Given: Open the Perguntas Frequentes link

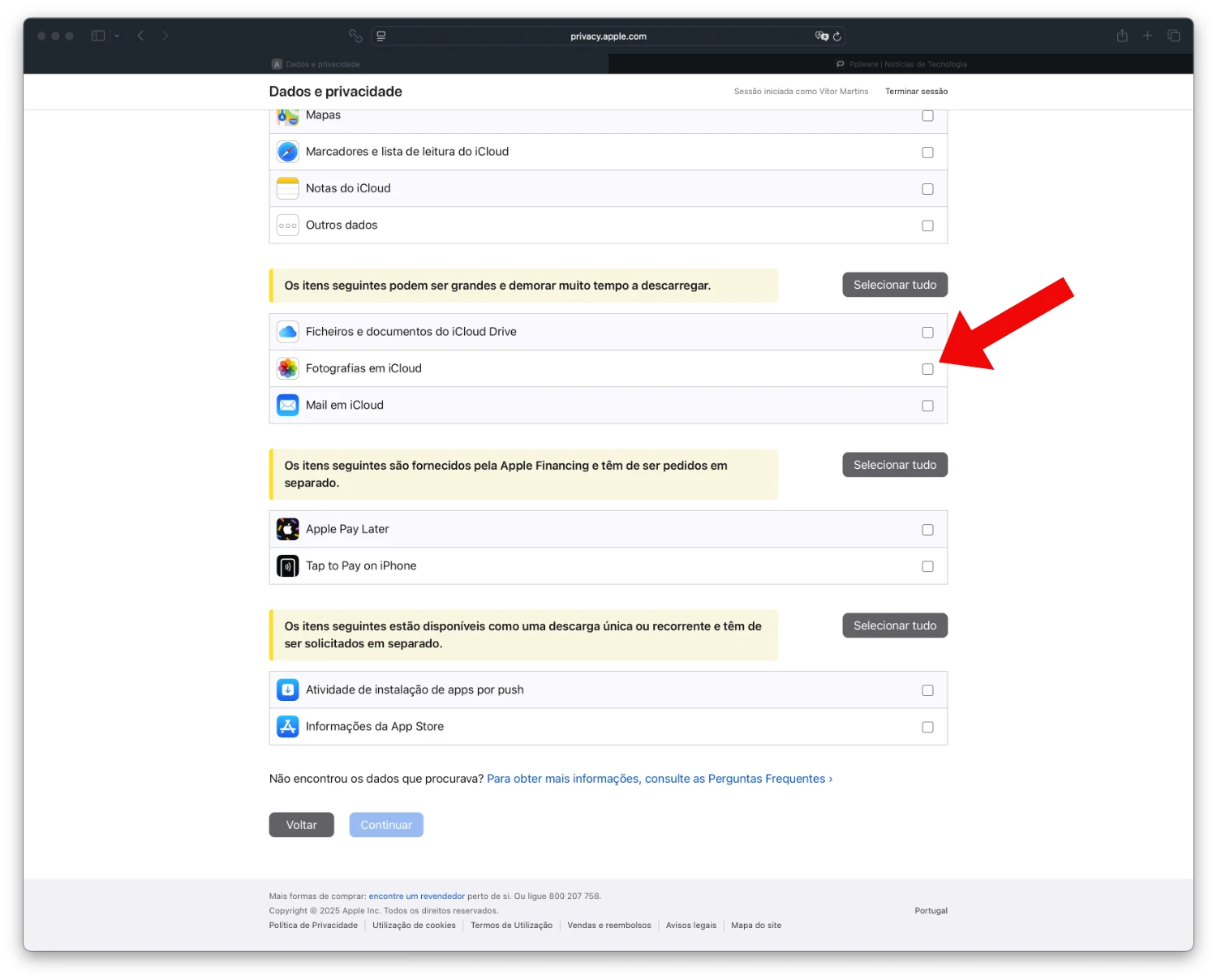Looking at the screenshot, I should [x=660, y=779].
